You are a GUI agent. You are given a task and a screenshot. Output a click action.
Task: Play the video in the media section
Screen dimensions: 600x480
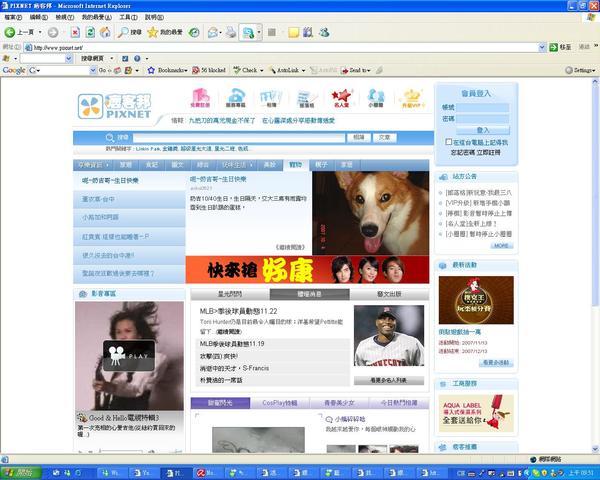coord(129,356)
